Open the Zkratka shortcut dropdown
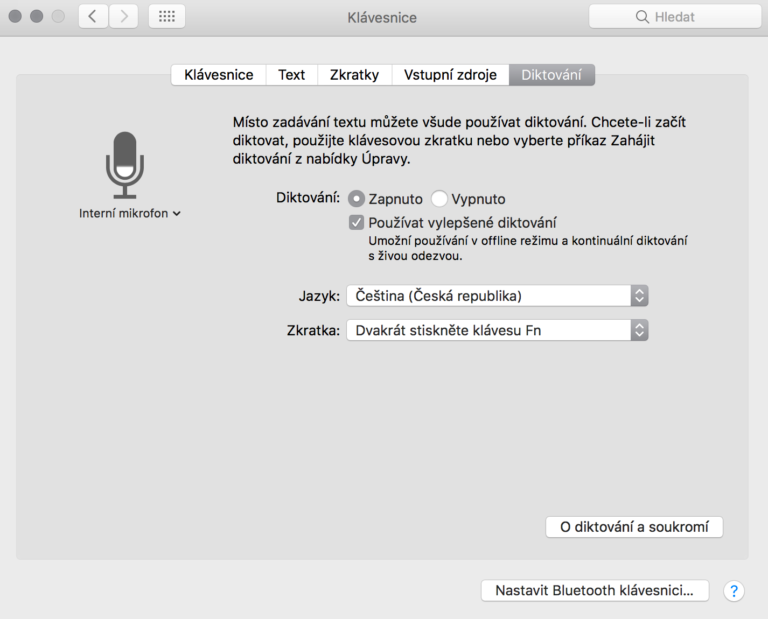The image size is (768, 619). [497, 330]
